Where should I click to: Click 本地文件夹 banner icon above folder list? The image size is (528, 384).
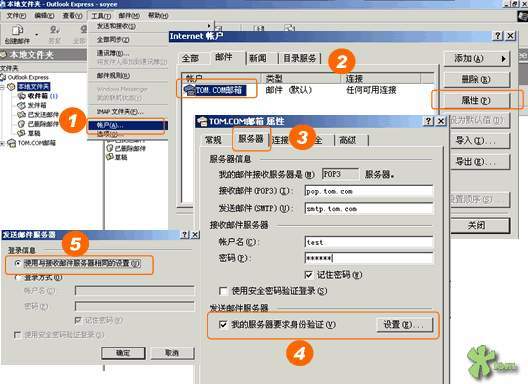click(4, 55)
